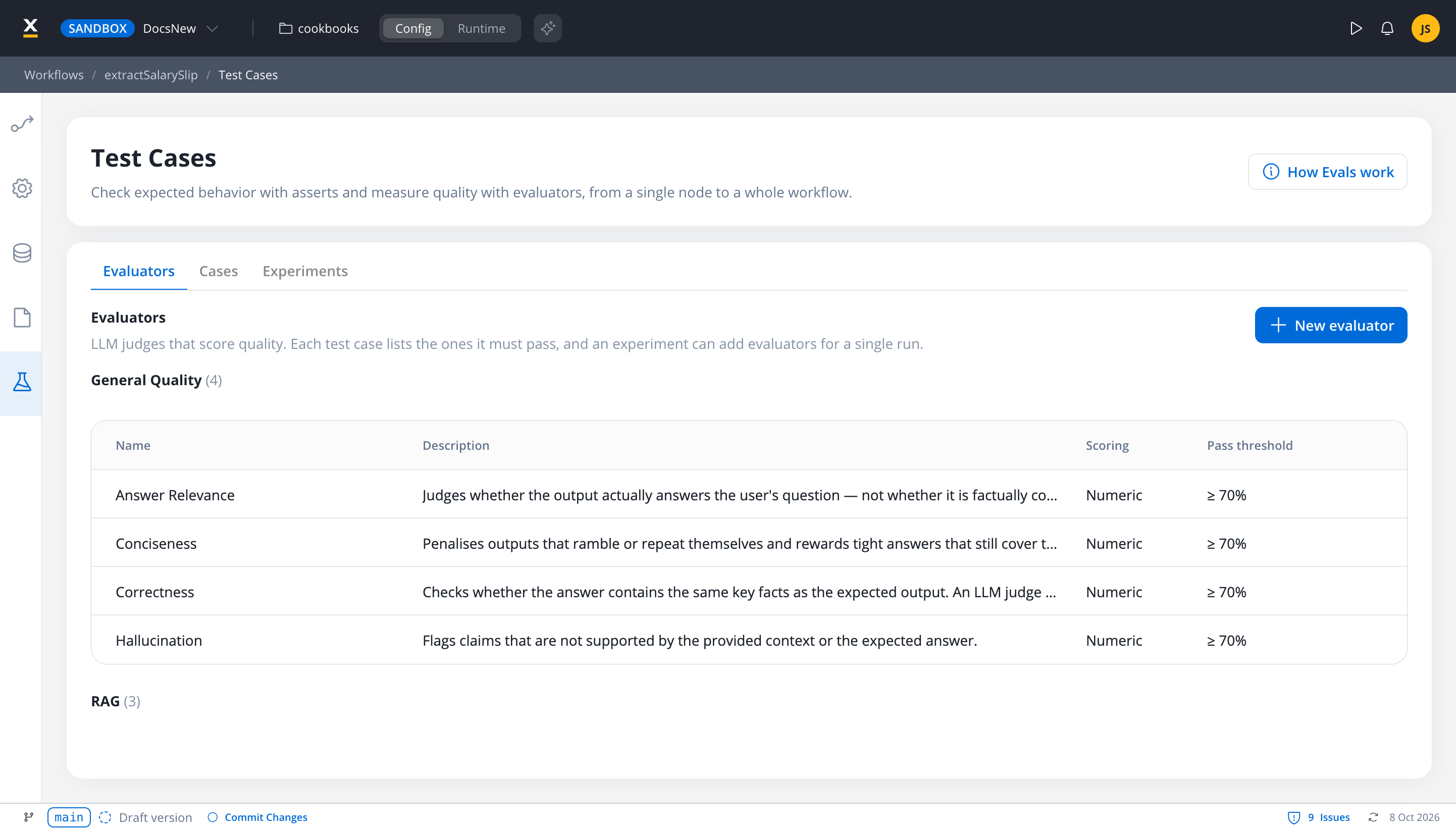Open the settings gear in sidebar

tap(22, 188)
